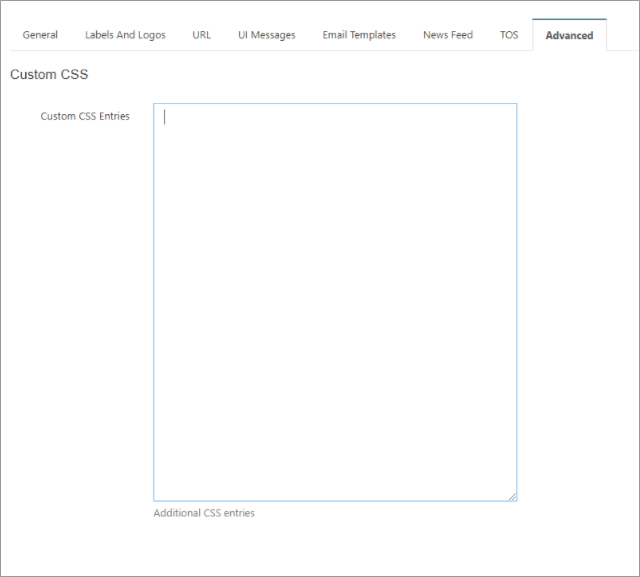
Task: Click the bottom edge of the CSS text area
Action: click(x=335, y=500)
